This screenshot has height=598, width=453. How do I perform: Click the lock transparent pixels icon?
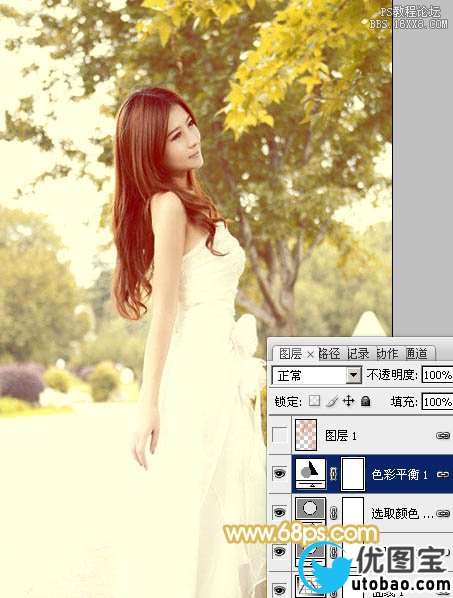pos(314,401)
